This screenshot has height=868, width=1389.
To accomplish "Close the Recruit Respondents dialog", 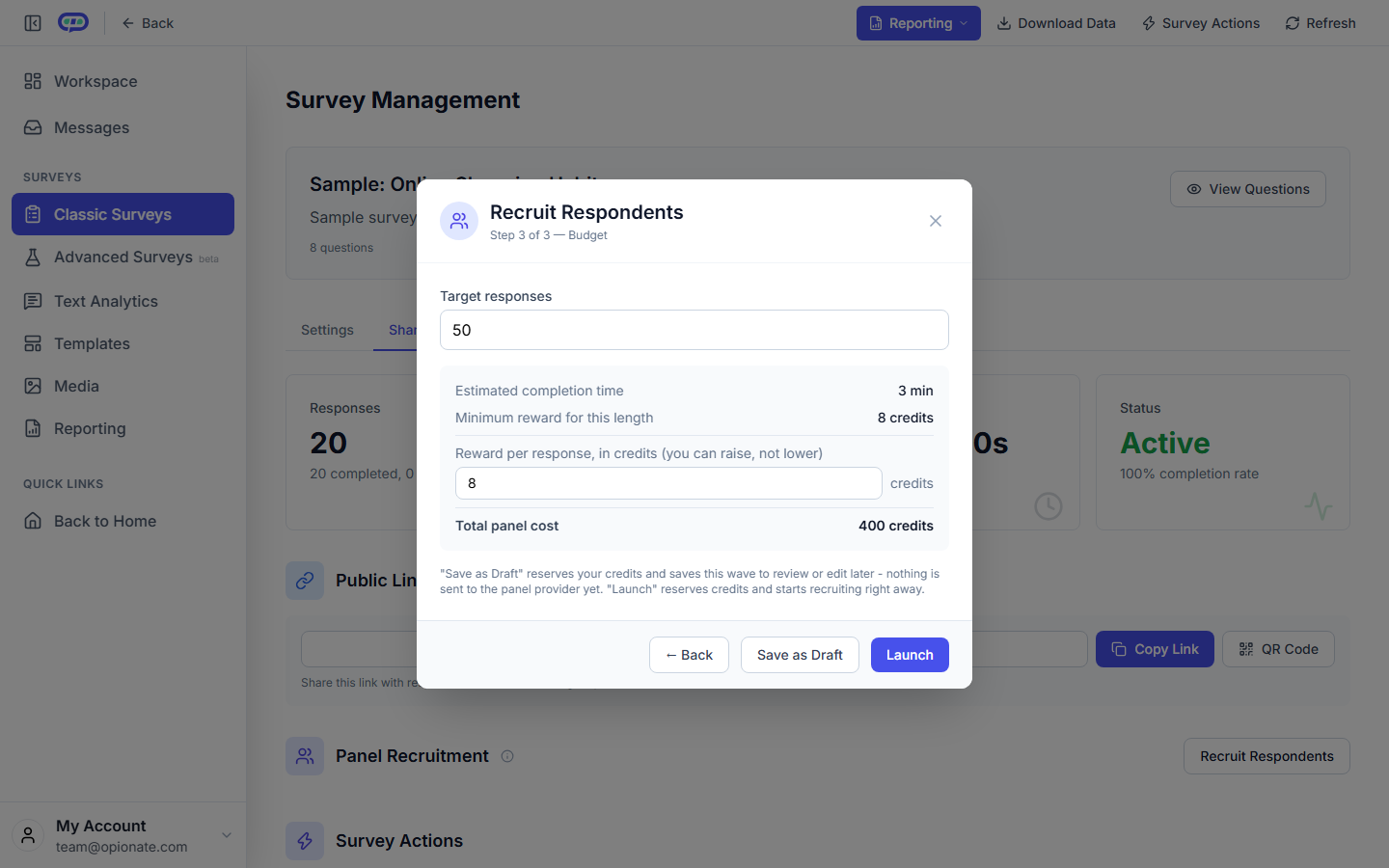I will [936, 221].
